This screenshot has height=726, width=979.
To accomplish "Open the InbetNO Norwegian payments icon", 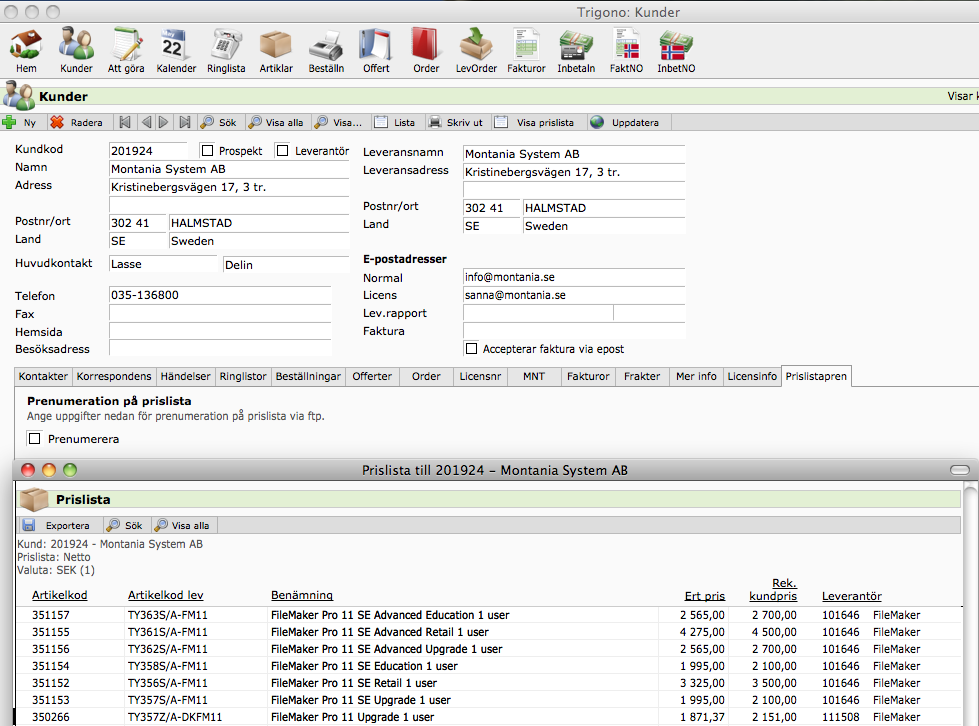I will tap(676, 51).
